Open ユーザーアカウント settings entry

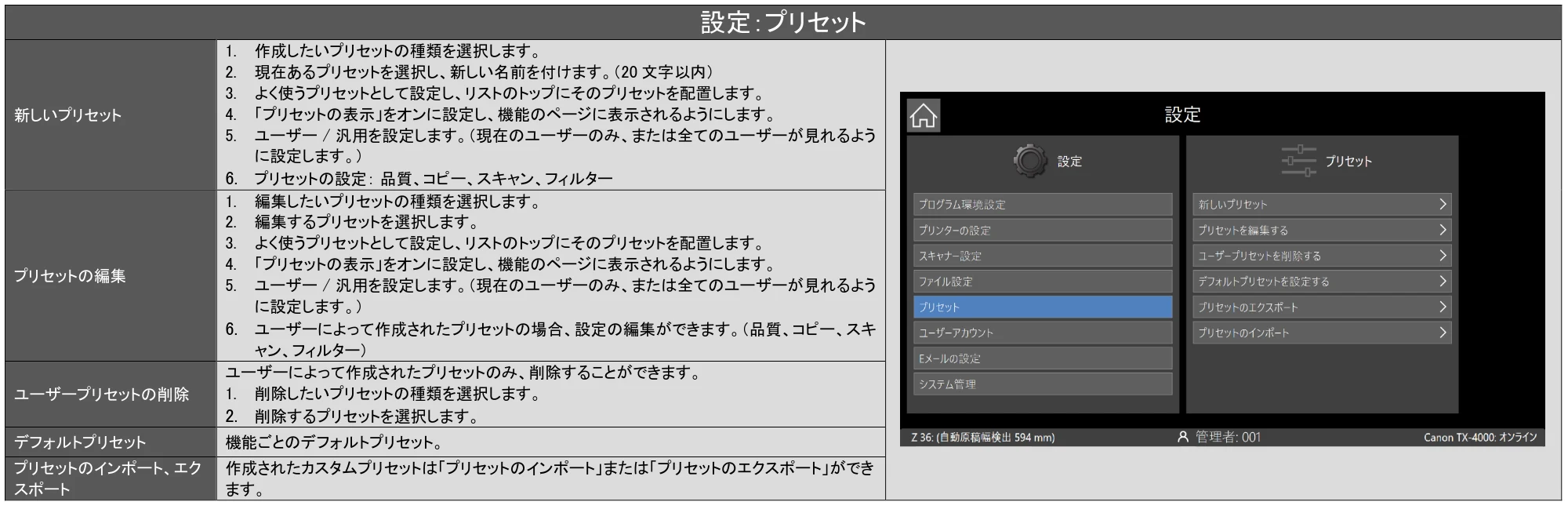coord(1043,333)
